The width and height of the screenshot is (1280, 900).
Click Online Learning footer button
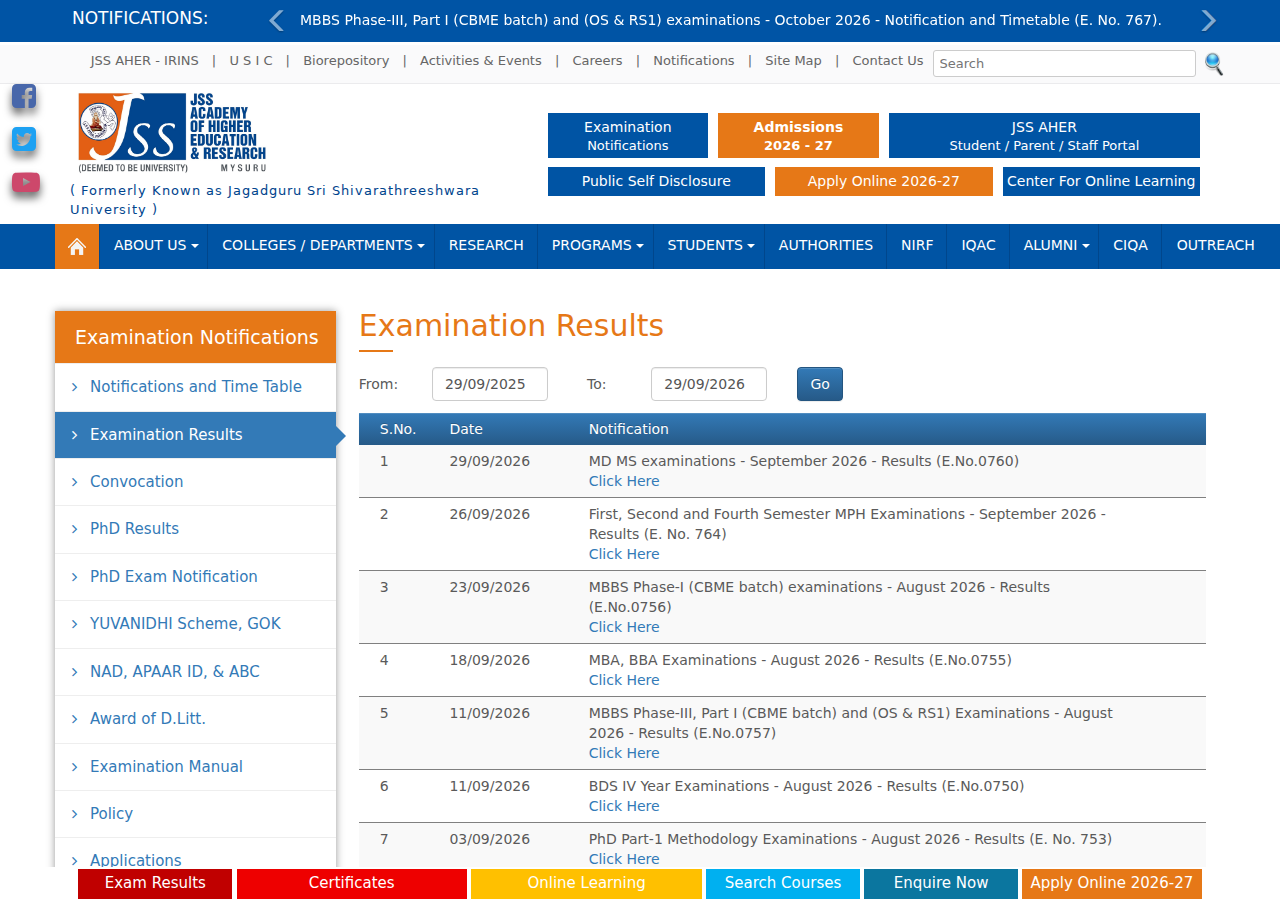(586, 884)
